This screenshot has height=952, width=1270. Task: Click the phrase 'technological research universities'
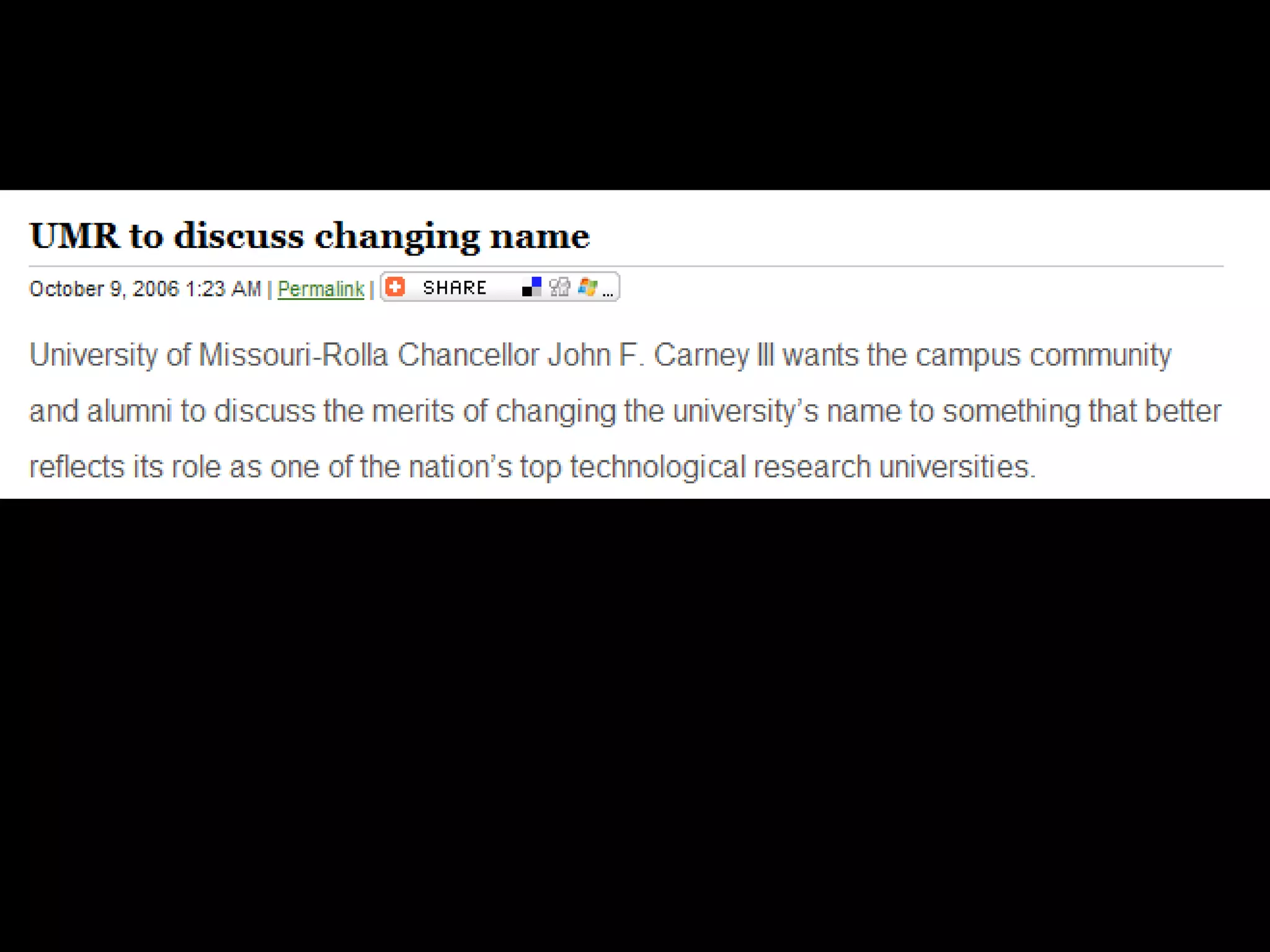[802, 467]
